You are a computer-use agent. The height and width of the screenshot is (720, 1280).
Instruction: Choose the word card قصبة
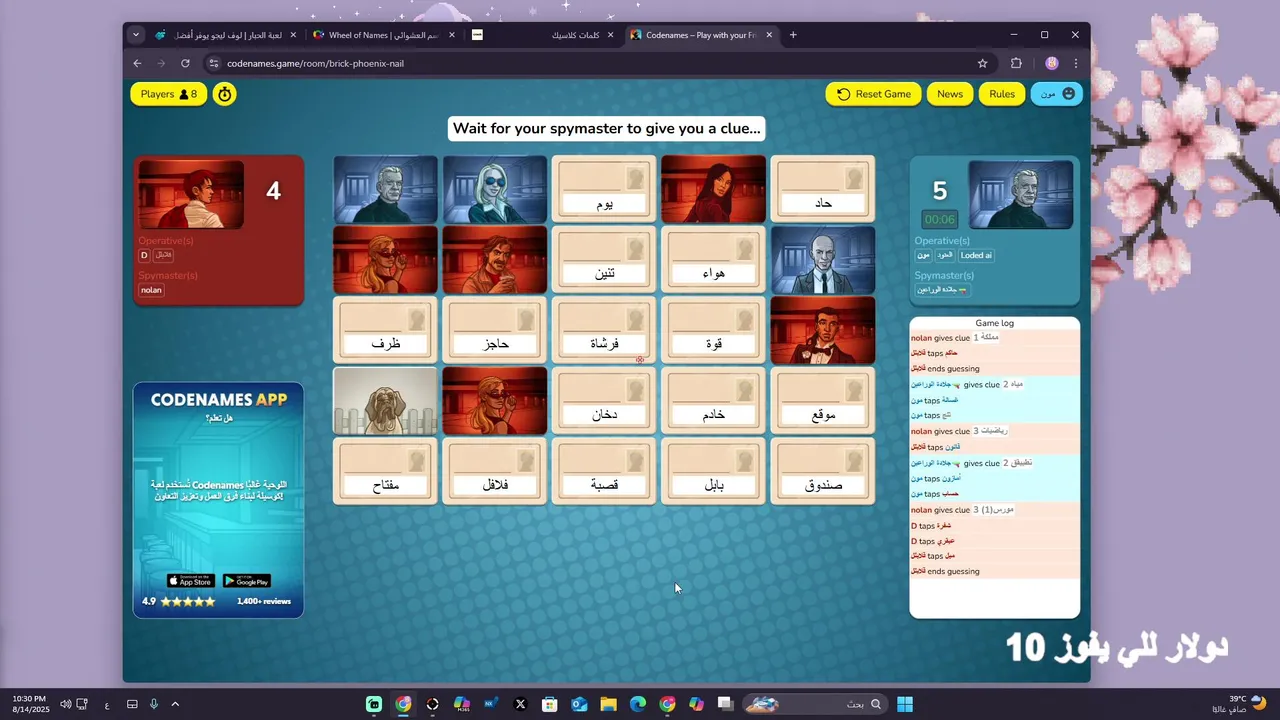click(x=604, y=471)
